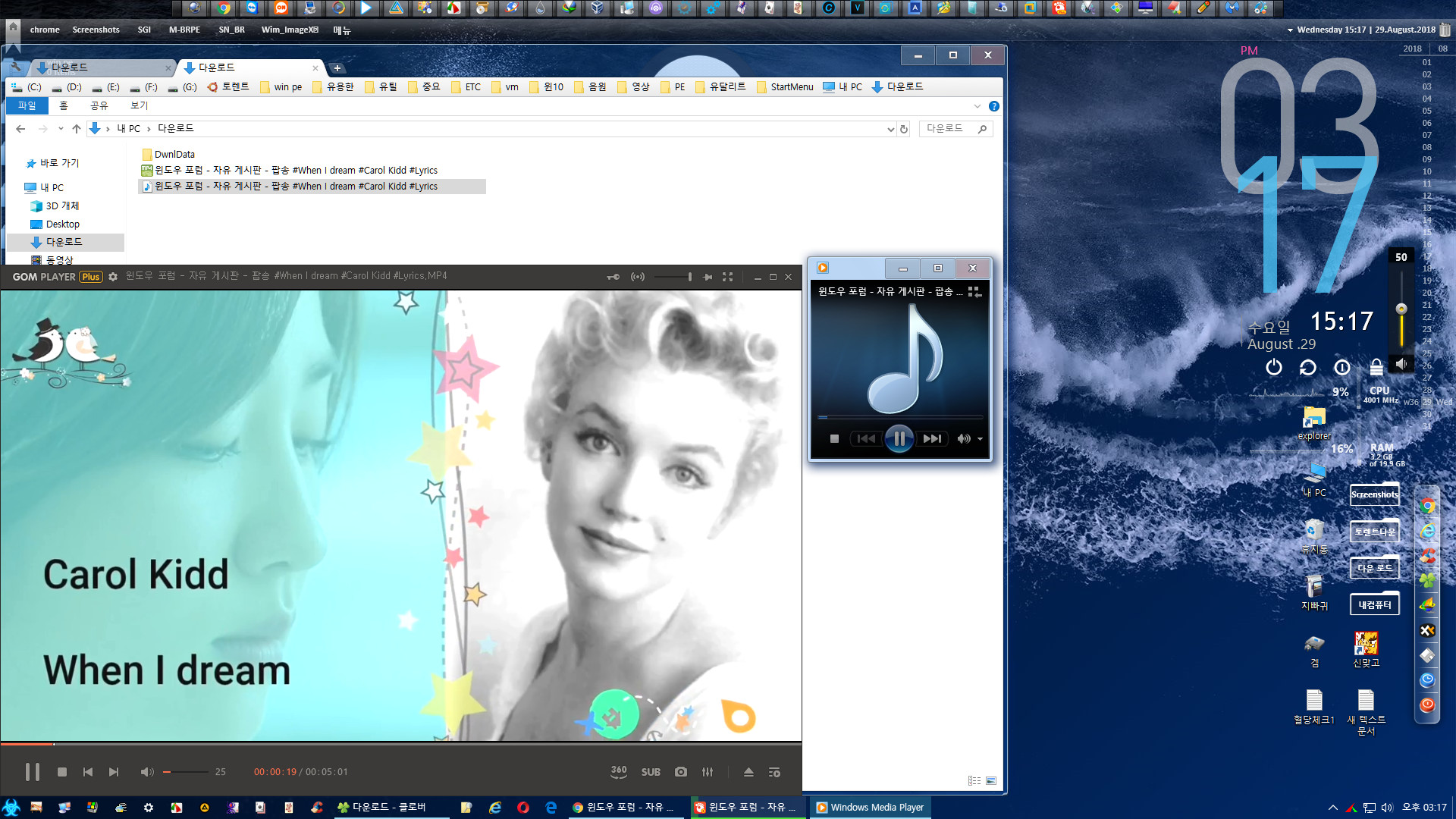Select Desktop in navigation pane

(55, 224)
